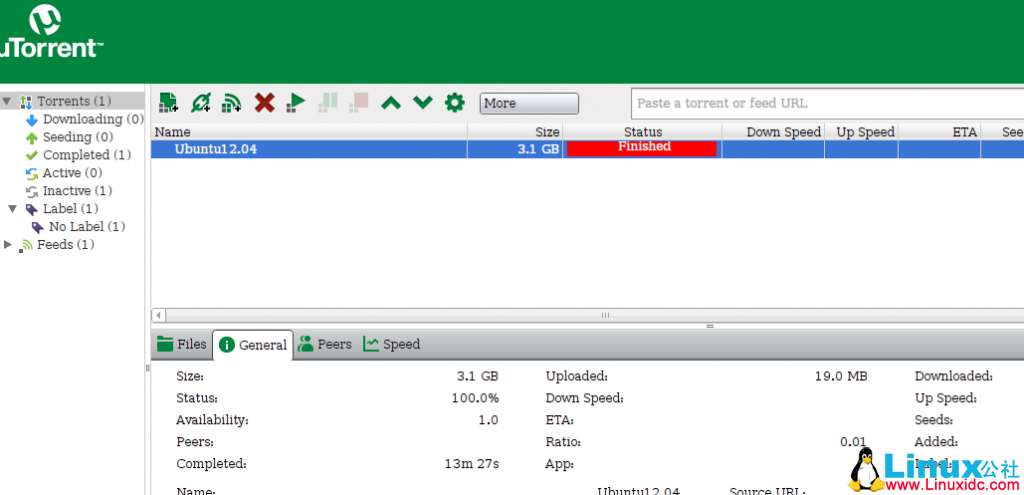The width and height of the screenshot is (1024, 495).
Task: Sort by Name column header
Action: point(309,132)
